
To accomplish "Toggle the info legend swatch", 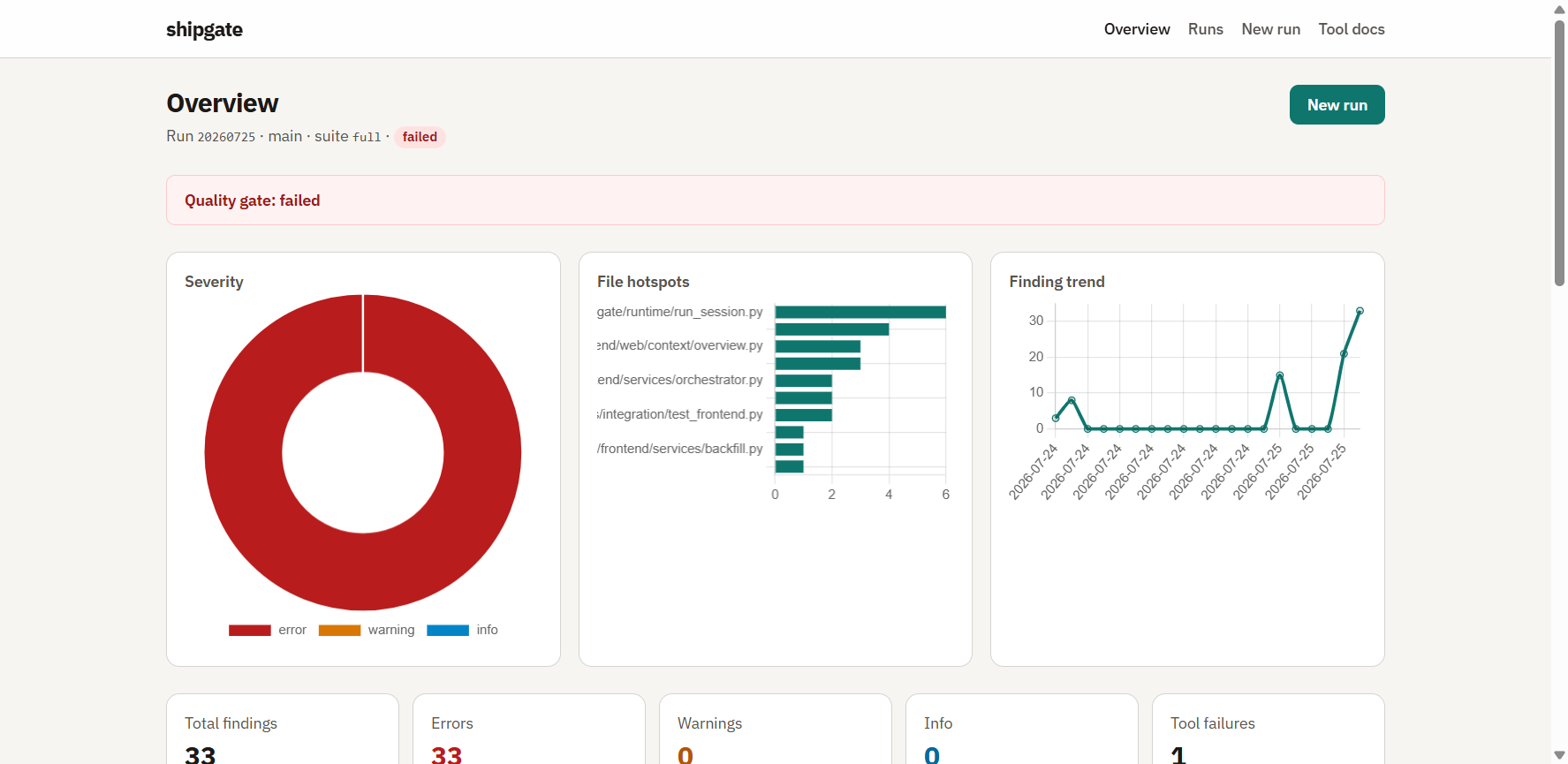I will point(448,631).
